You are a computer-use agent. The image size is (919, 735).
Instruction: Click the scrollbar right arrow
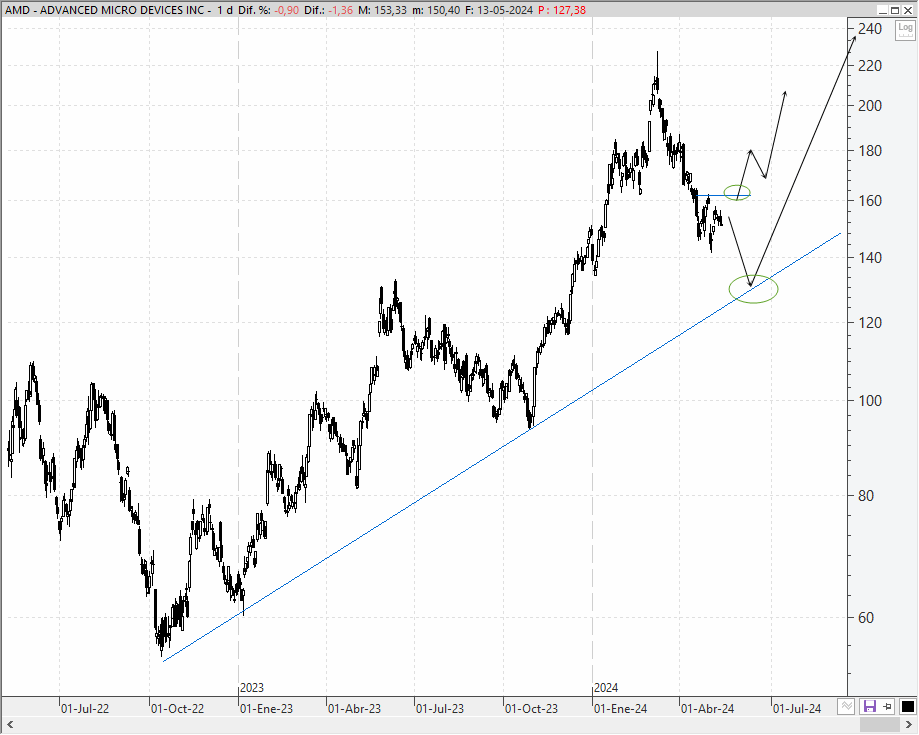click(909, 725)
